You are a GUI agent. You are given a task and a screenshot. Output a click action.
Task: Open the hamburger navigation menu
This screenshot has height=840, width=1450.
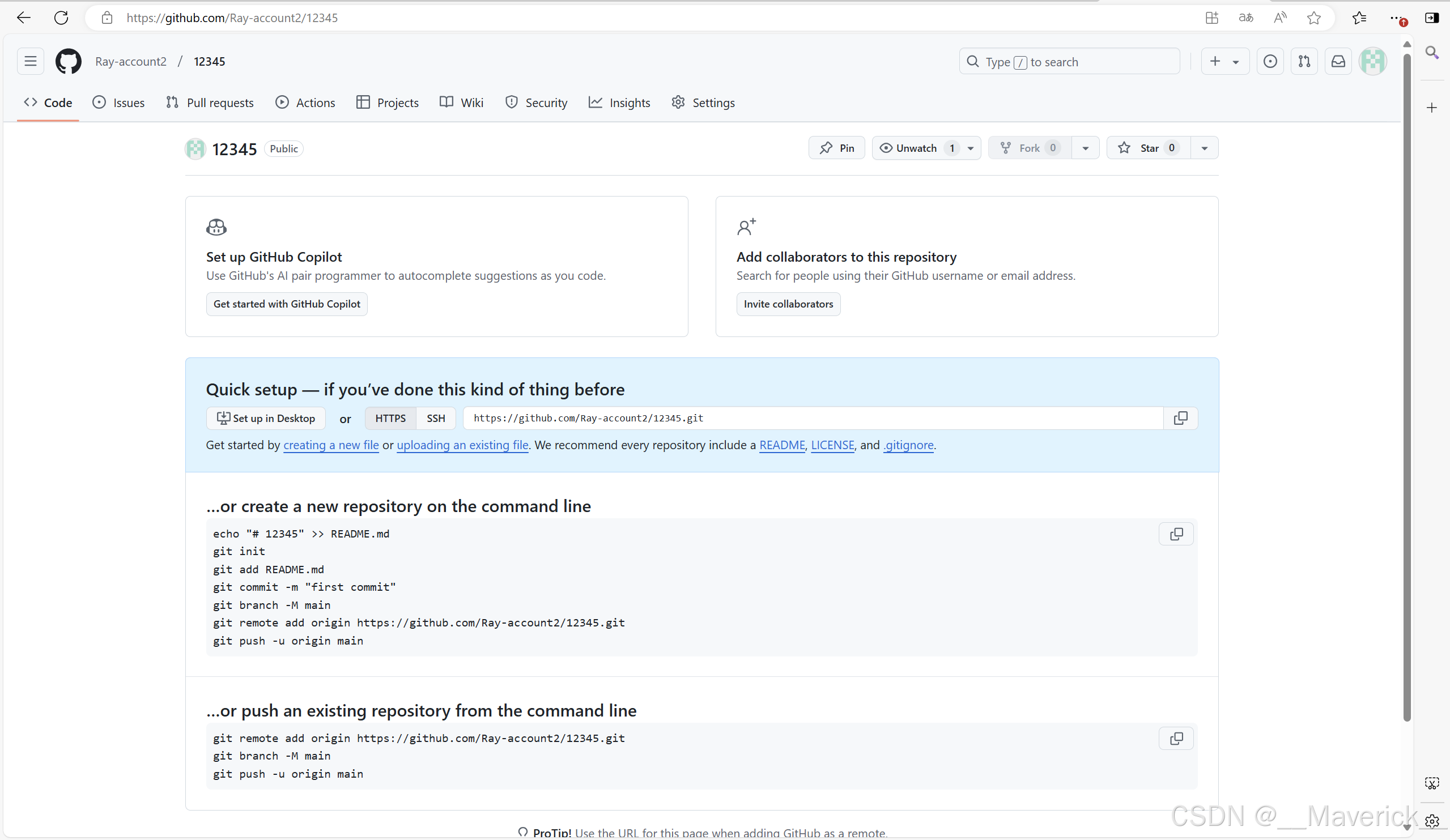click(31, 62)
